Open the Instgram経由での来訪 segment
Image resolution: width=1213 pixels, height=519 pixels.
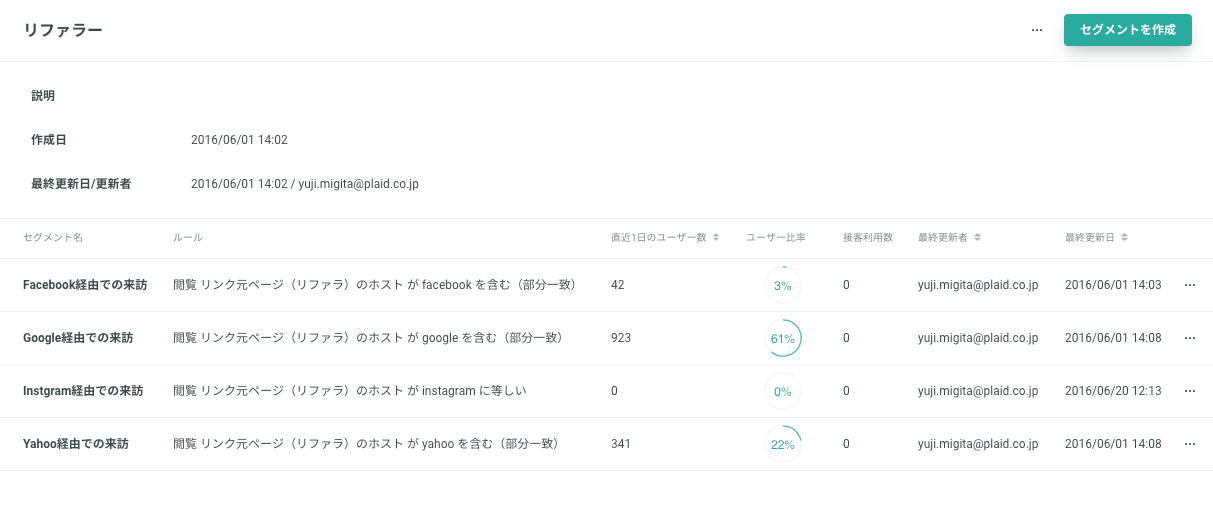tap(83, 391)
